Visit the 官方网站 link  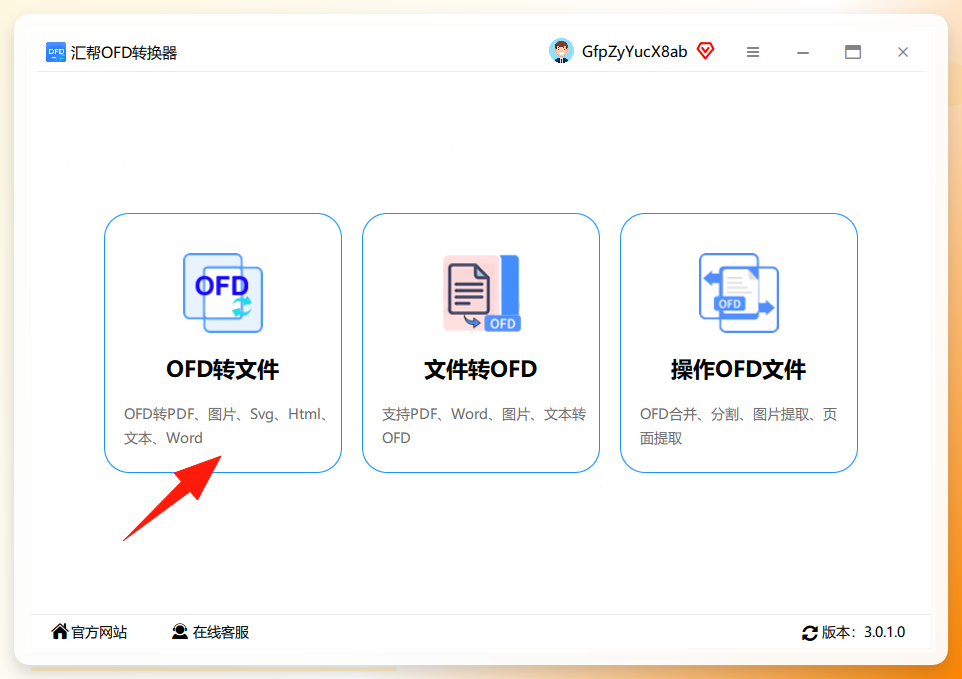pos(99,632)
